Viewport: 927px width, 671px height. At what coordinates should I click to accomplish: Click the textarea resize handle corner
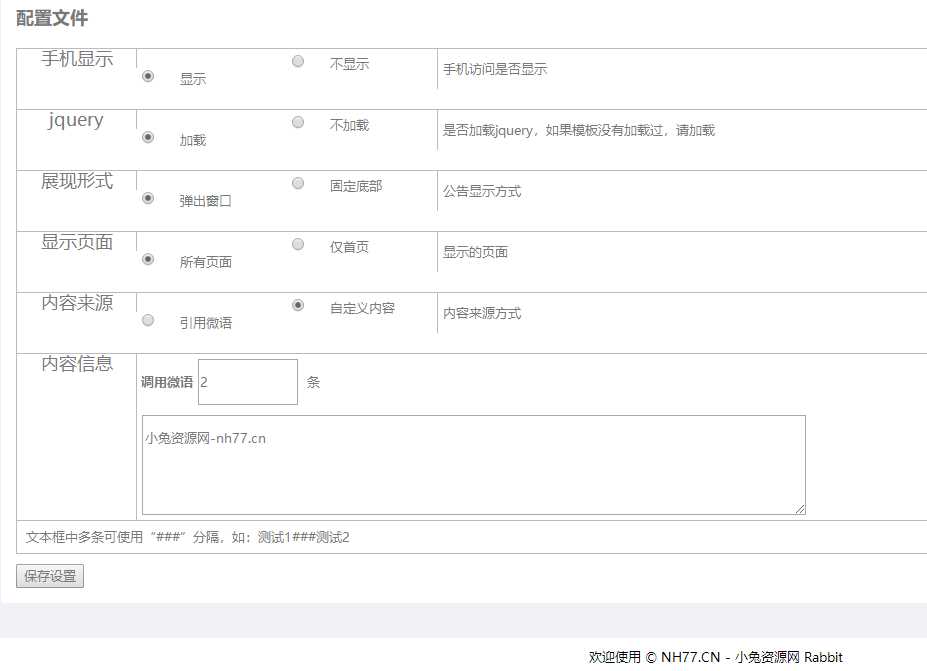pyautogui.click(x=800, y=509)
